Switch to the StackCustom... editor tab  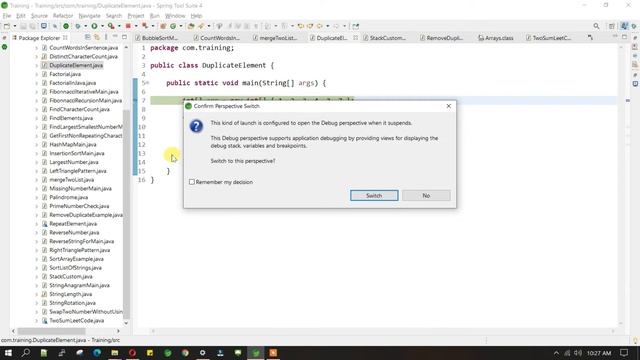(384, 38)
